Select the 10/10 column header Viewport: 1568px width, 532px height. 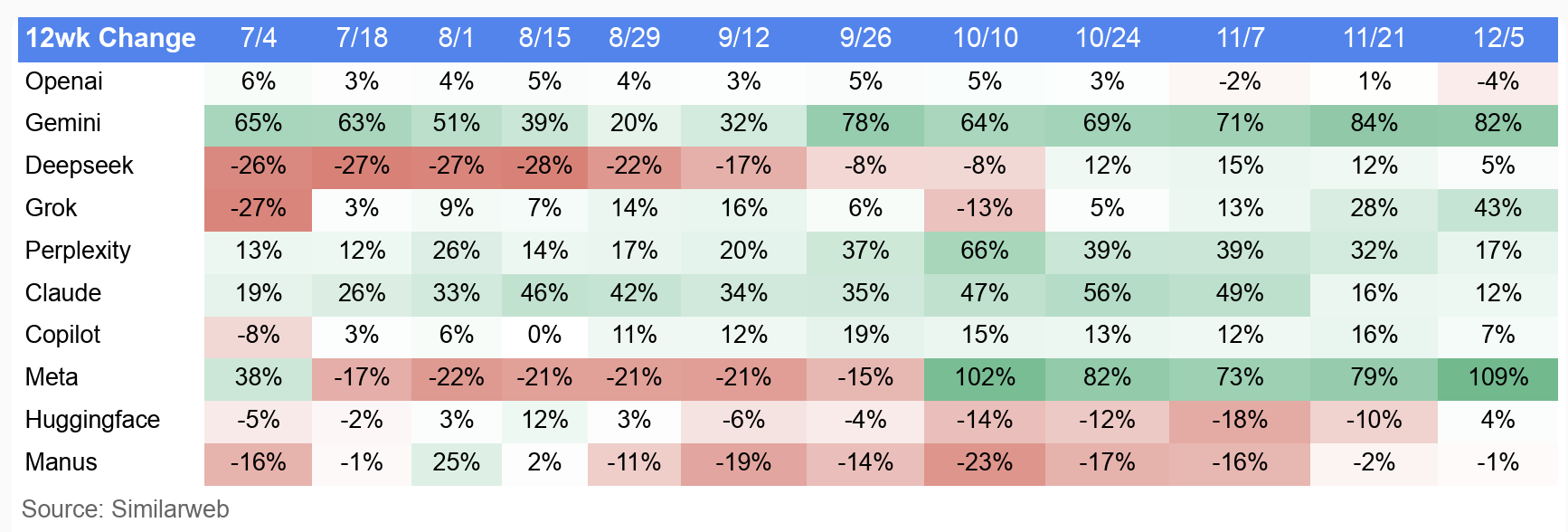tap(985, 38)
